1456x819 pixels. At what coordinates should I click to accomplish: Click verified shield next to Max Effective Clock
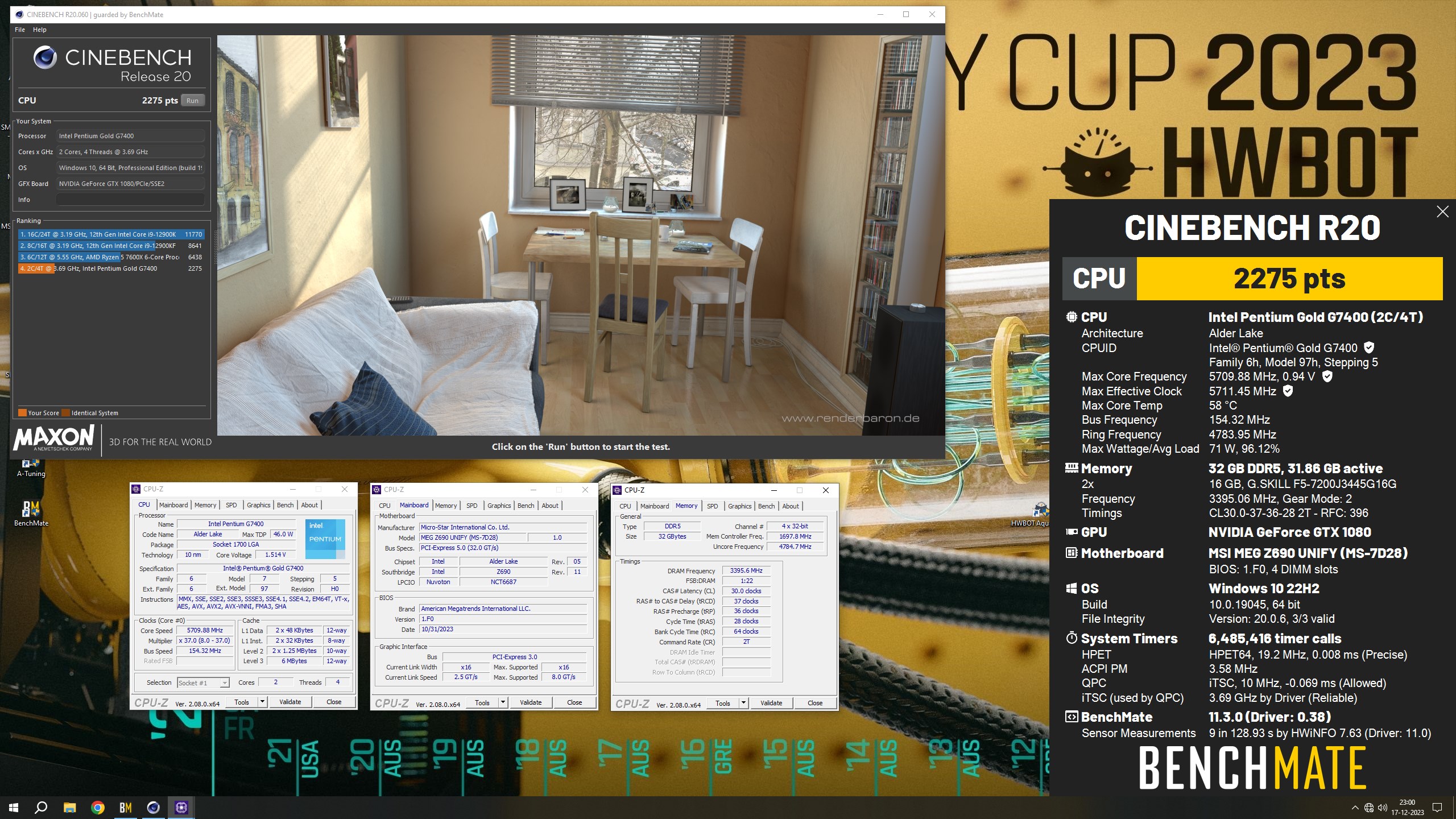pyautogui.click(x=1288, y=391)
